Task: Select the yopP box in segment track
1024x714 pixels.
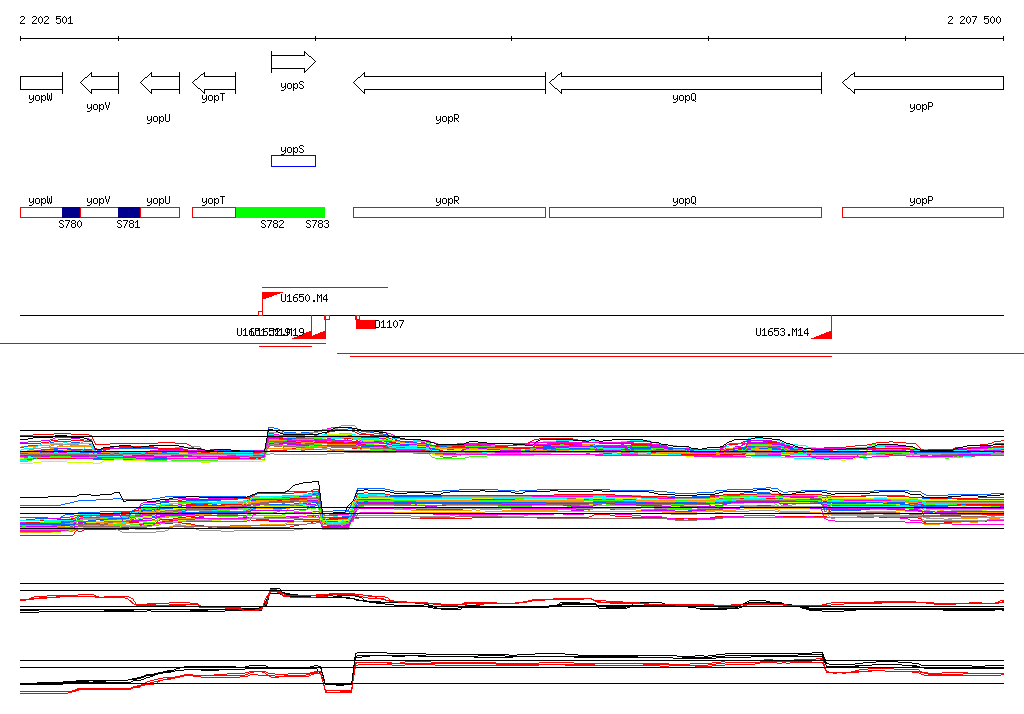Action: (922, 212)
